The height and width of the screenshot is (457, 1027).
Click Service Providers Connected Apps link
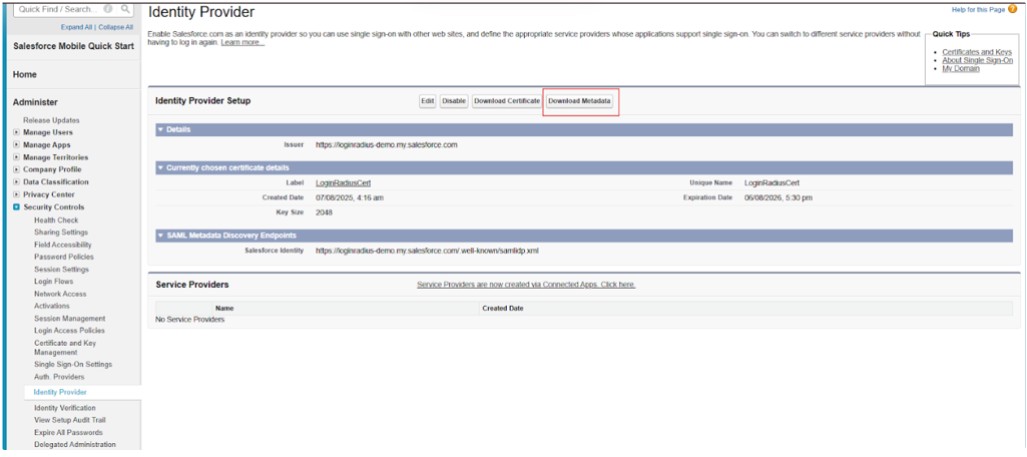pyautogui.click(x=526, y=285)
